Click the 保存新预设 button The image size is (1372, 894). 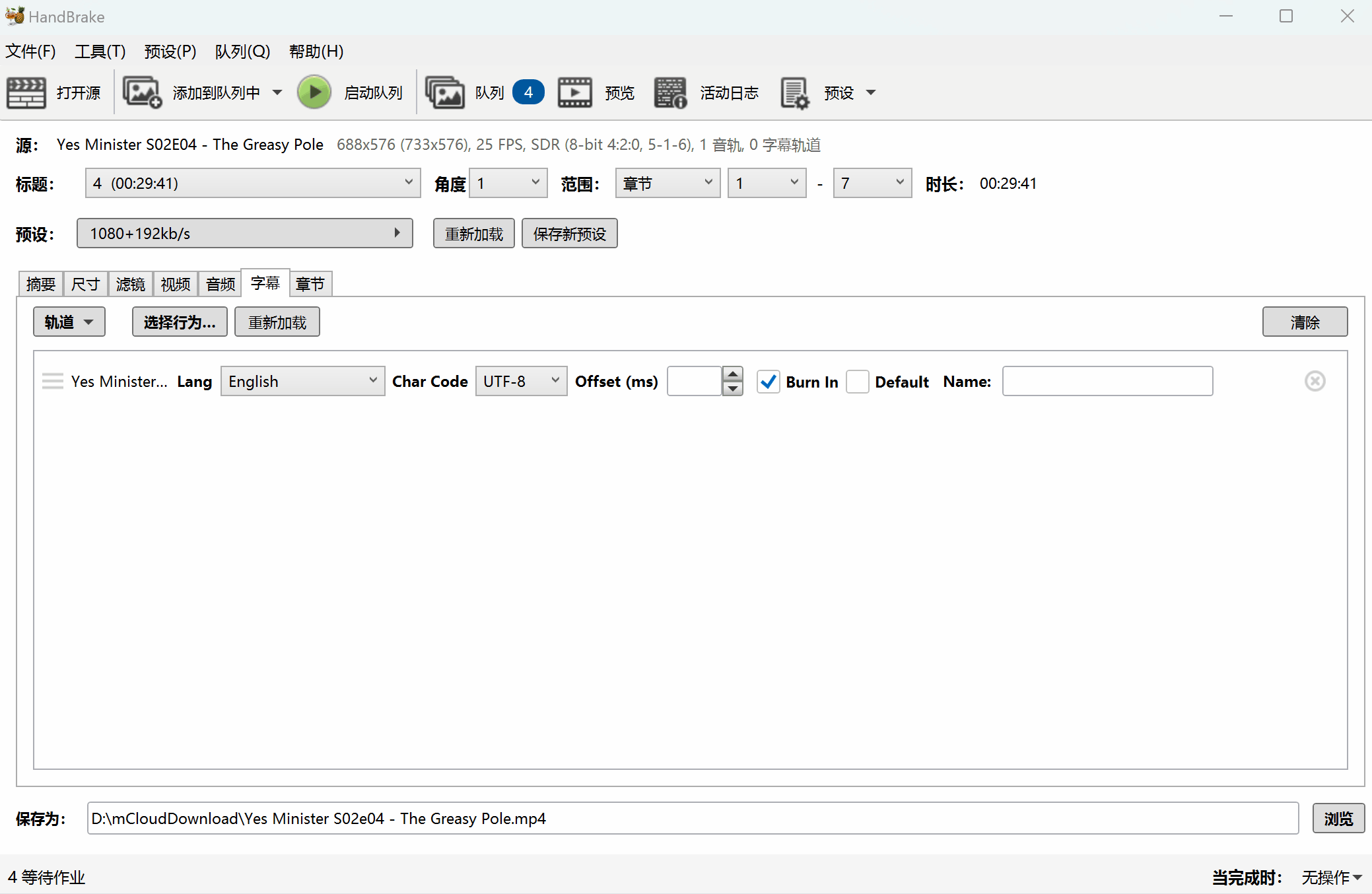tap(569, 234)
